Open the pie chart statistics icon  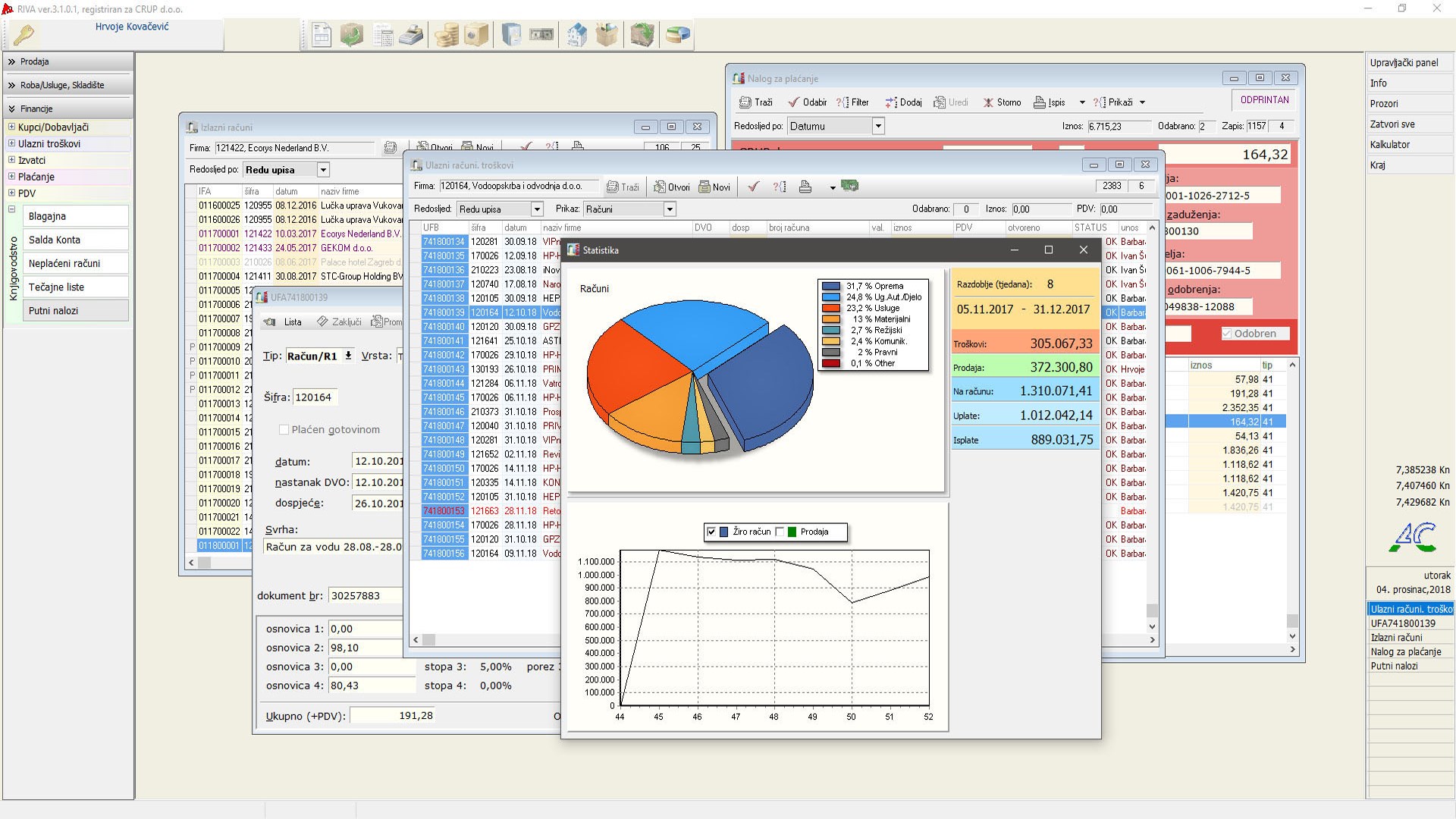click(x=678, y=35)
